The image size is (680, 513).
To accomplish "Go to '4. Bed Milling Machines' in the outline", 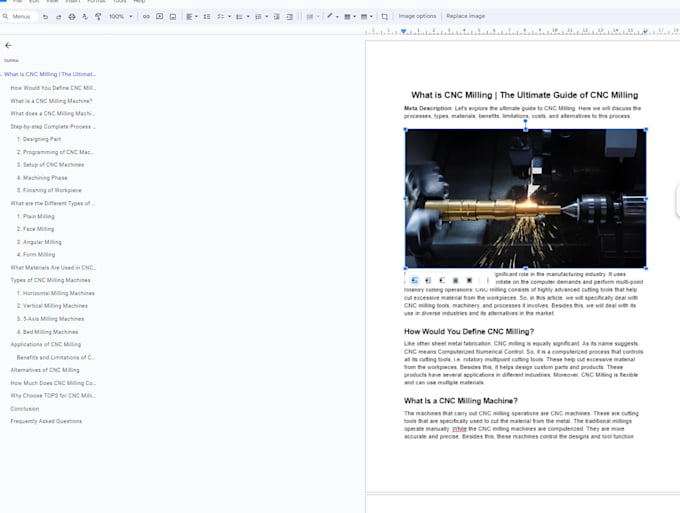I will (x=47, y=332).
